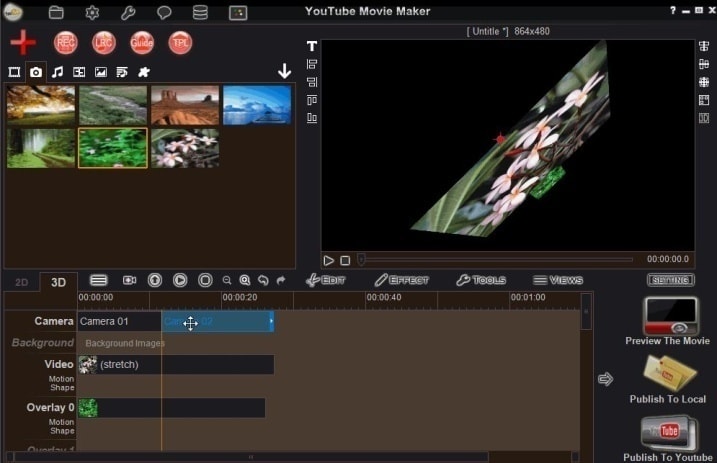The height and width of the screenshot is (463, 717).
Task: Click the down arrow add-to-timeline button
Action: pyautogui.click(x=284, y=71)
